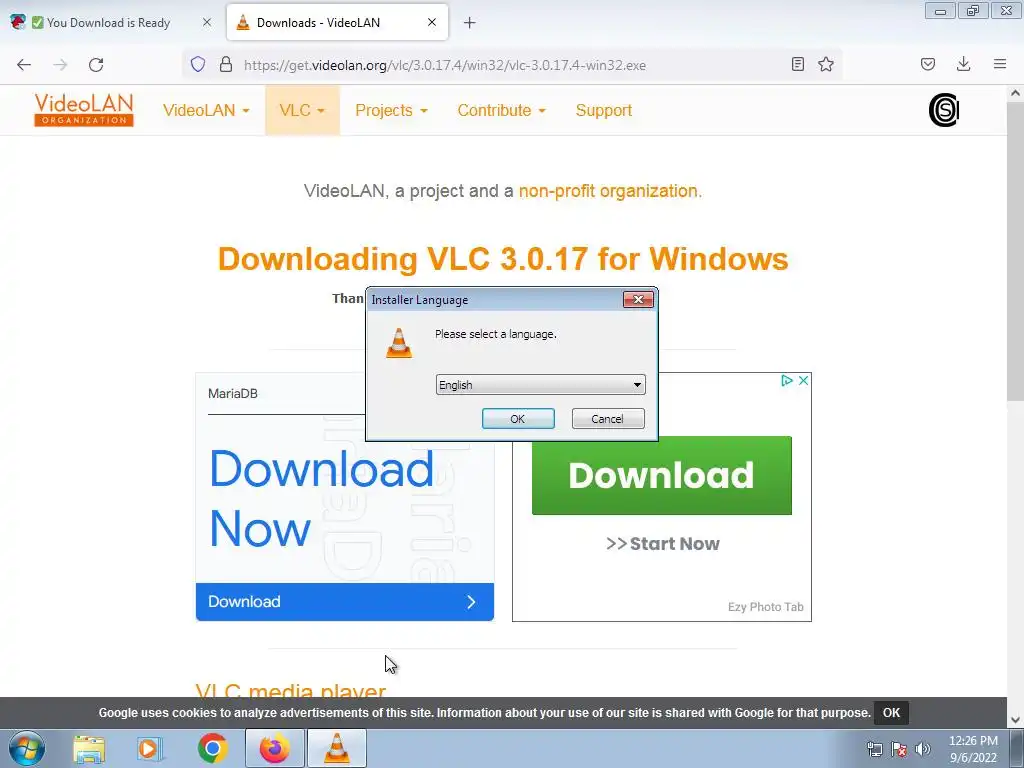Screen dimensions: 1024x768
Task: Click the MariaDB advertiser label
Action: click(x=232, y=393)
